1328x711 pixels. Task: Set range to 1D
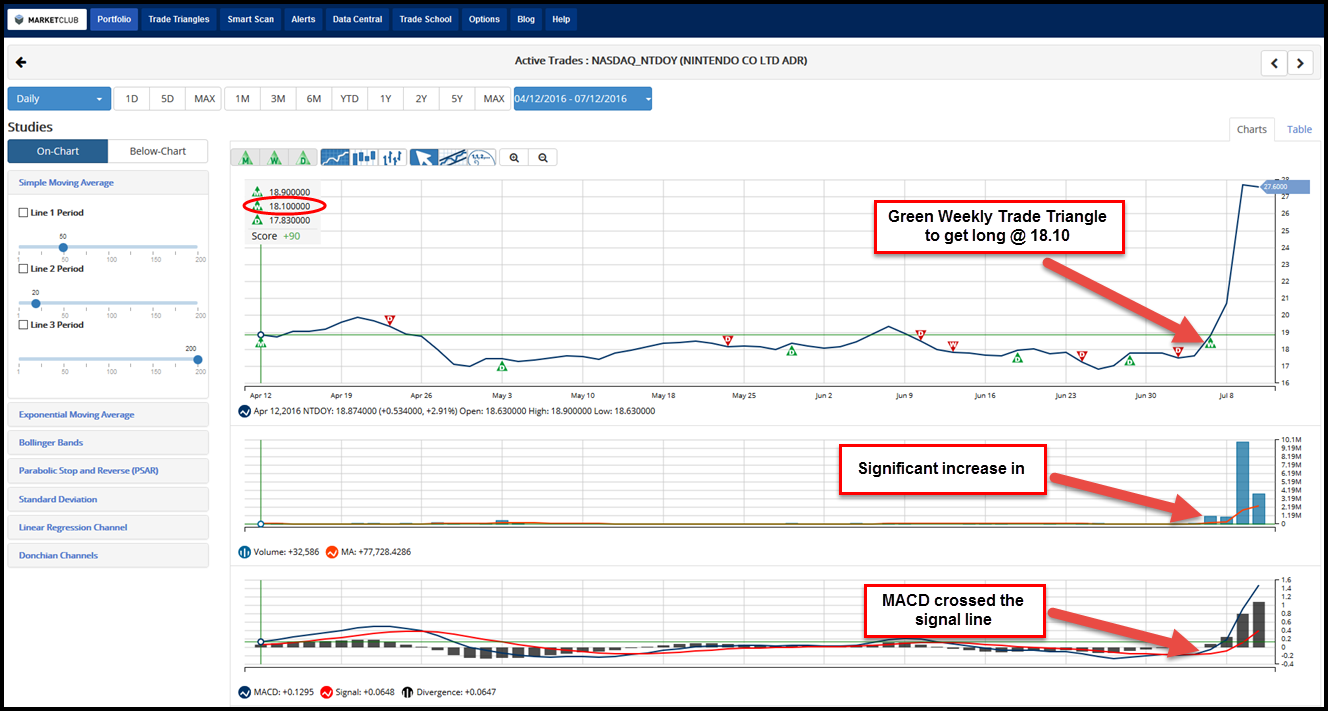(x=132, y=99)
